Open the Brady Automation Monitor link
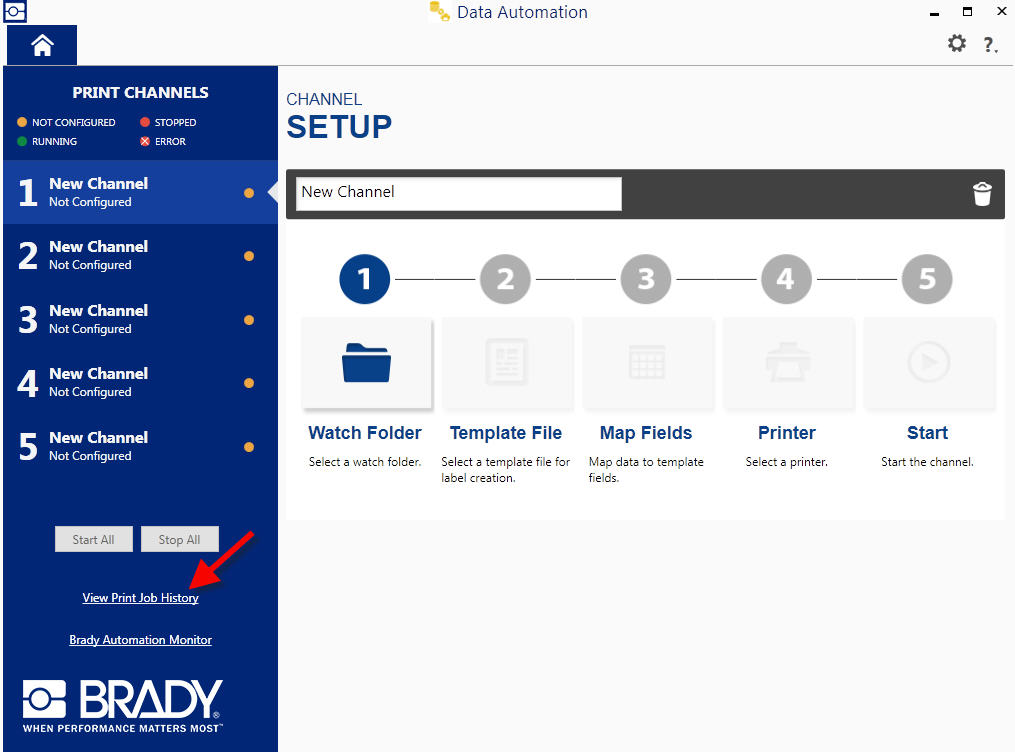Image resolution: width=1015 pixels, height=752 pixels. pyautogui.click(x=140, y=640)
